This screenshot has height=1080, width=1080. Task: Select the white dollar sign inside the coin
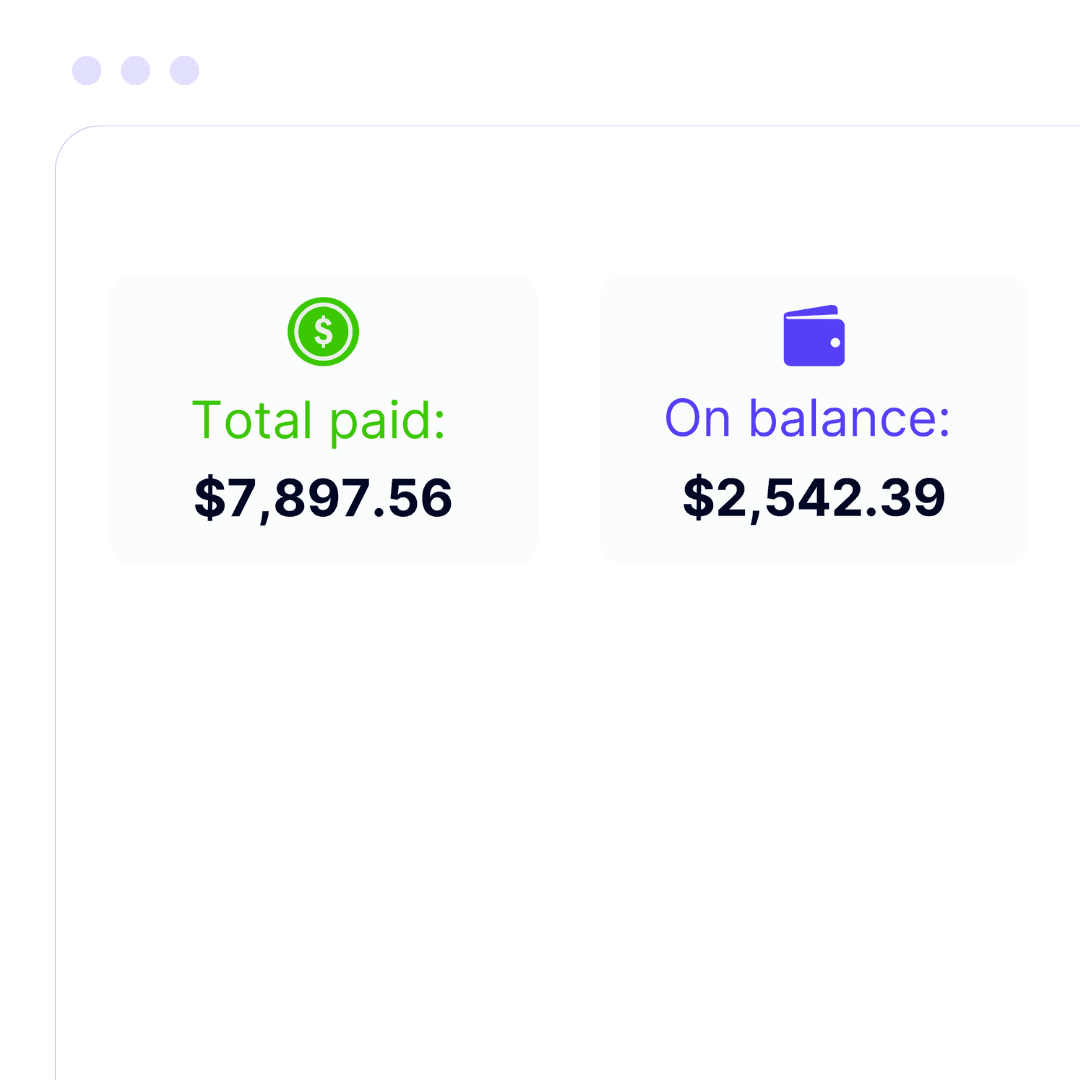(x=323, y=331)
